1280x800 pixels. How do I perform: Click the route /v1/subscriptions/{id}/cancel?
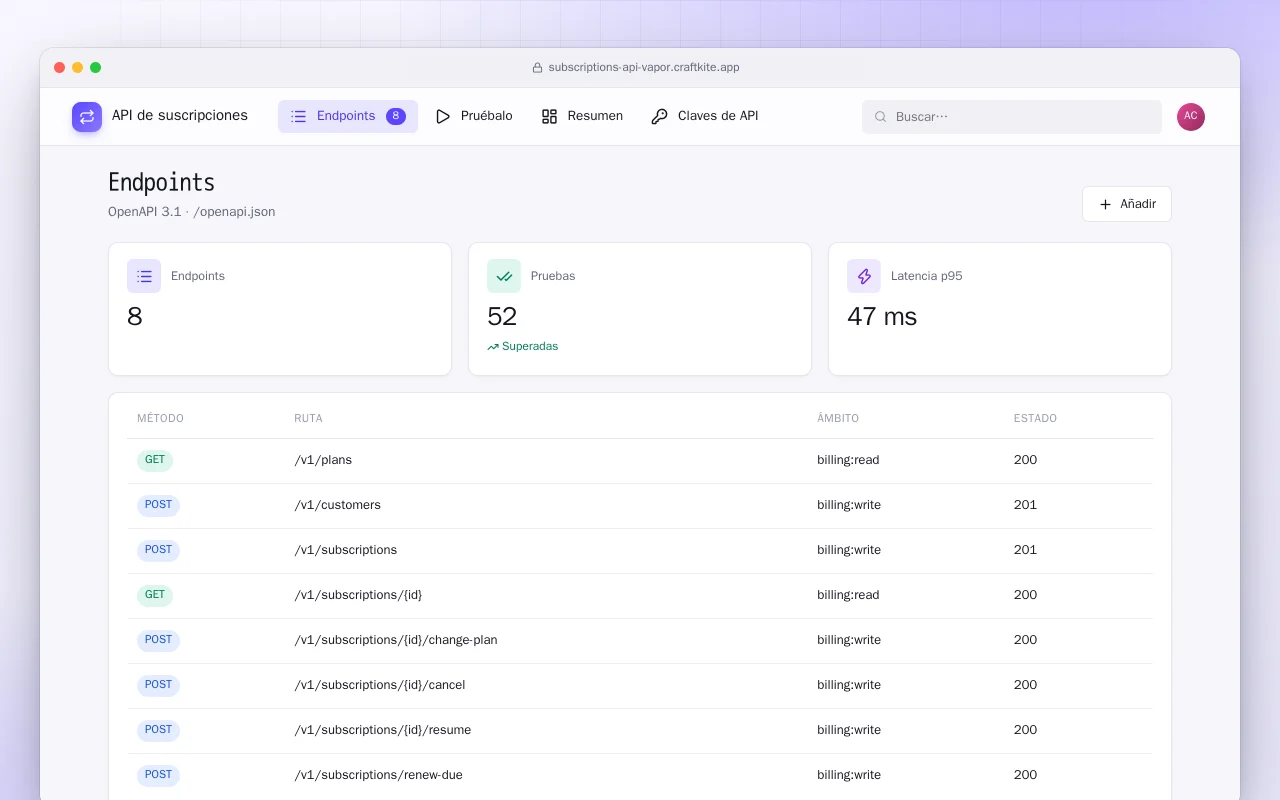click(x=380, y=685)
